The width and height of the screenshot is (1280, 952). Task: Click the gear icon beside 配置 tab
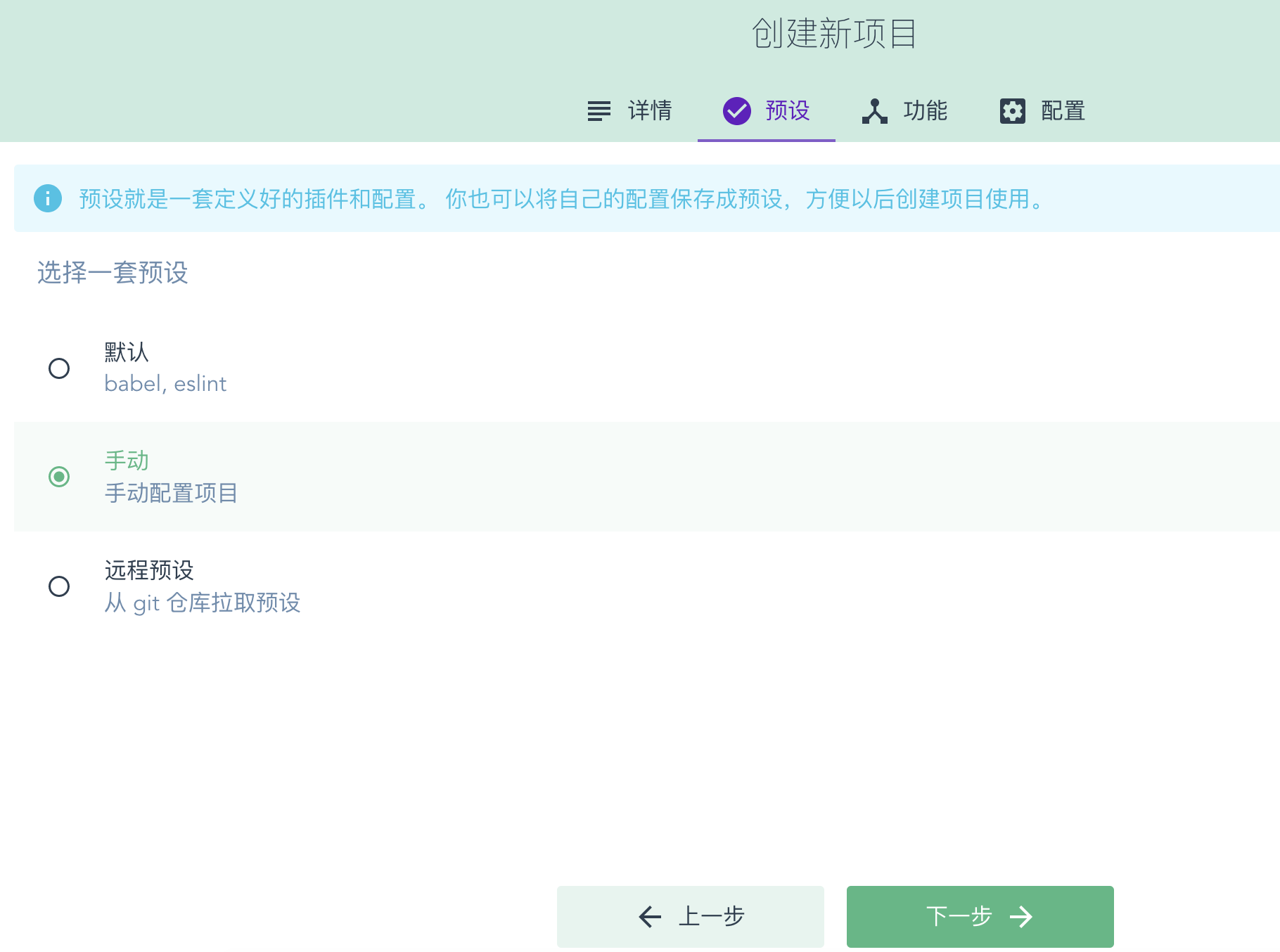[x=1013, y=111]
